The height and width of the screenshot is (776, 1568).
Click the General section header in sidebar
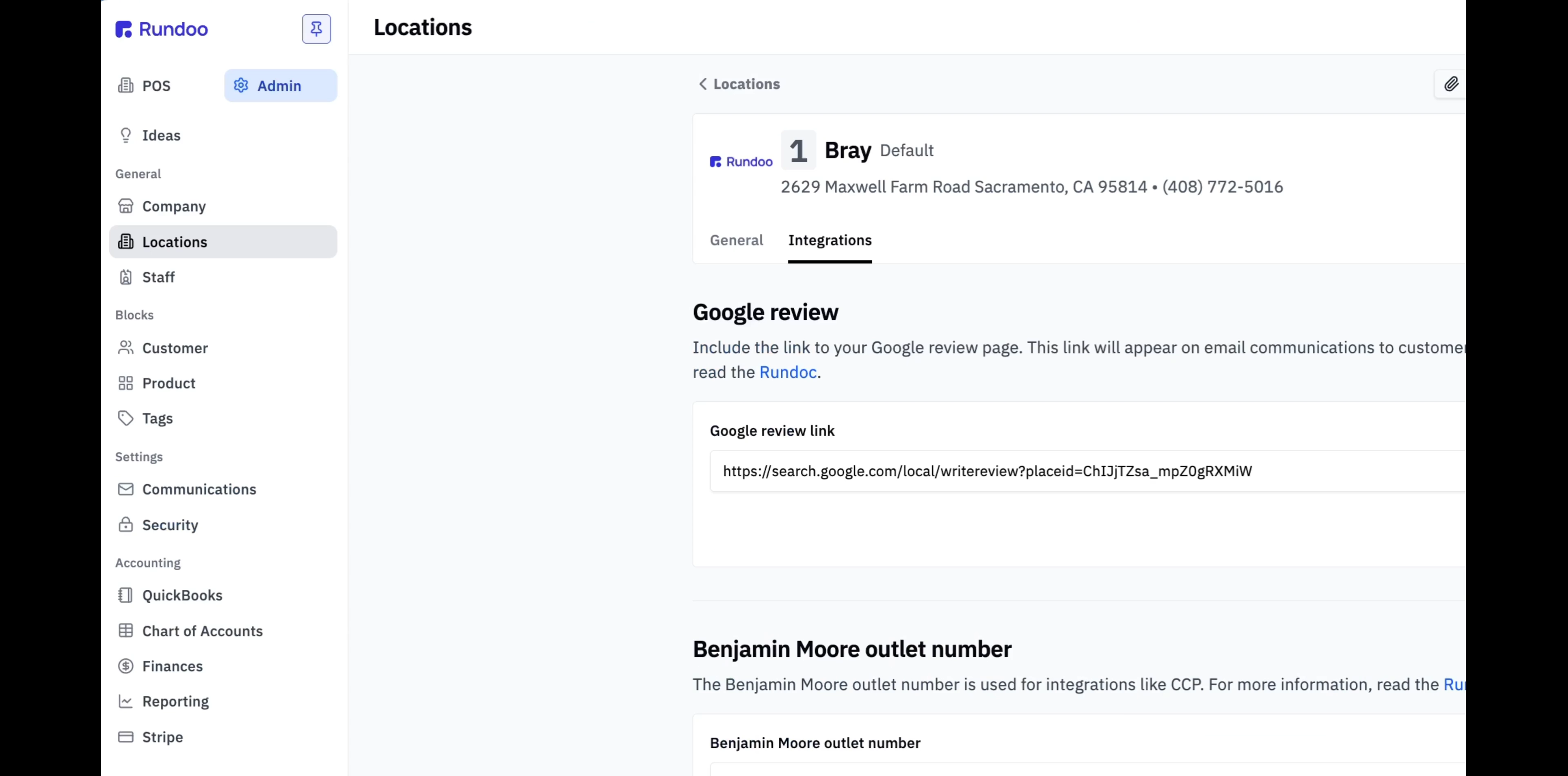point(138,174)
